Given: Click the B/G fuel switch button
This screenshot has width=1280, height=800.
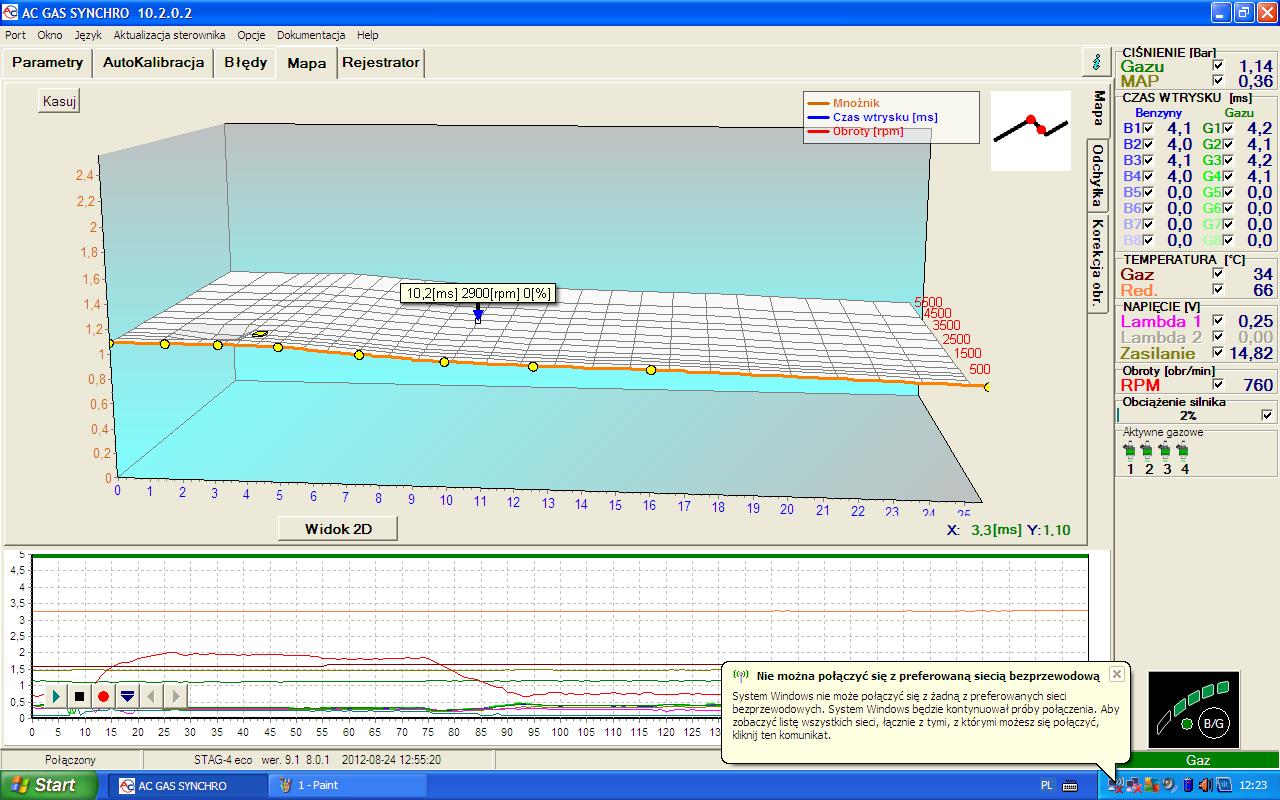Looking at the screenshot, I should pos(1213,722).
